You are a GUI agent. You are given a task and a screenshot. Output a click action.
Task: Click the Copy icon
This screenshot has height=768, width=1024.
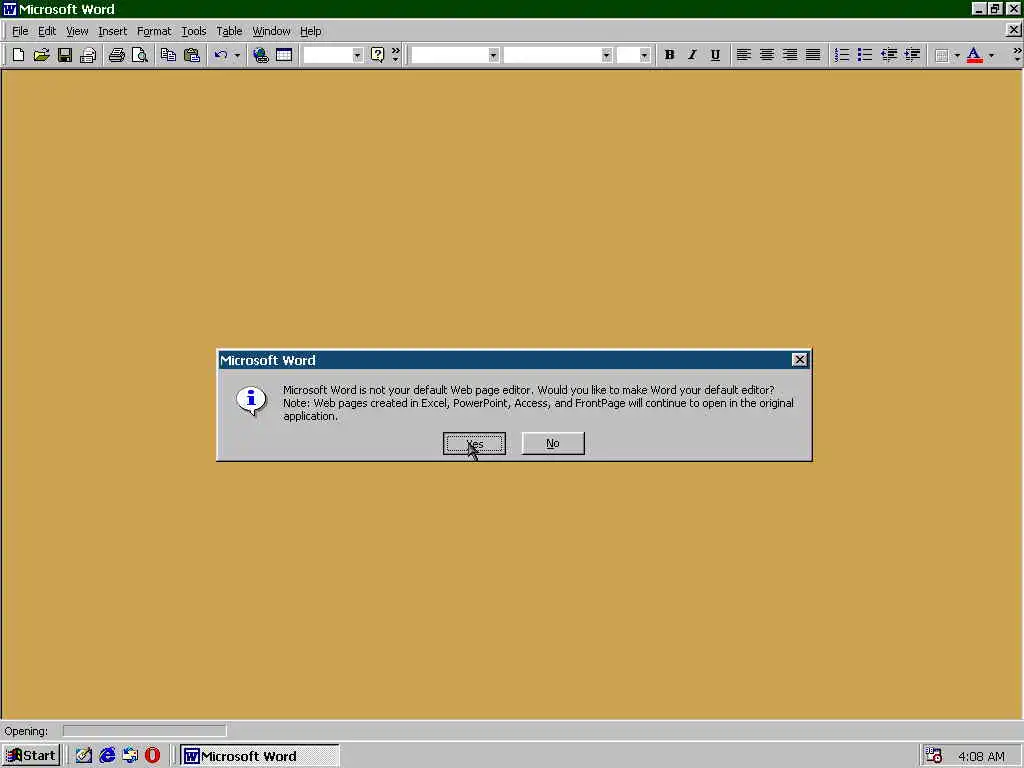point(168,55)
